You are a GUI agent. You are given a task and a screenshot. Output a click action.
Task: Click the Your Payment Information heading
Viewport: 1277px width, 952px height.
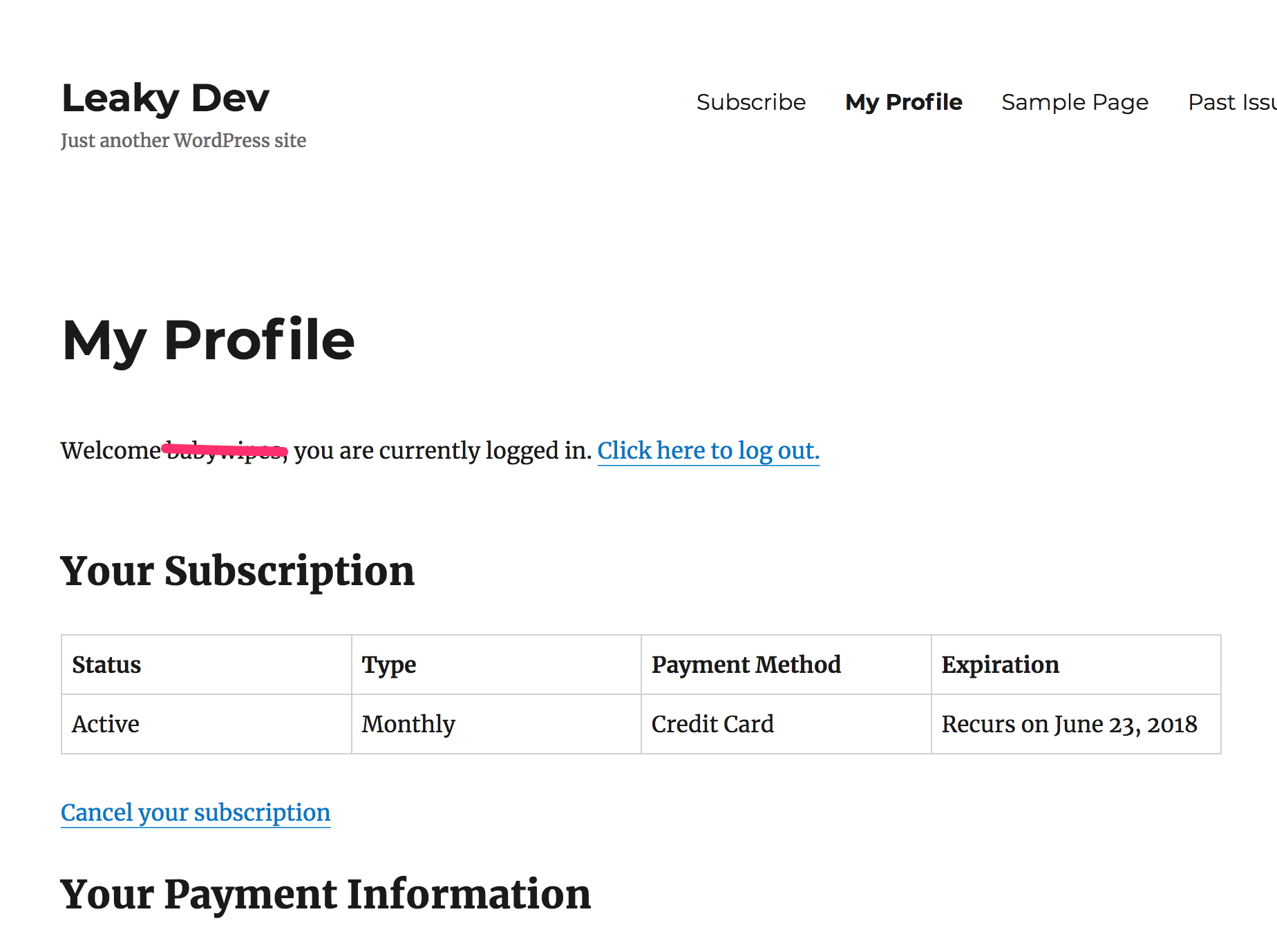325,894
